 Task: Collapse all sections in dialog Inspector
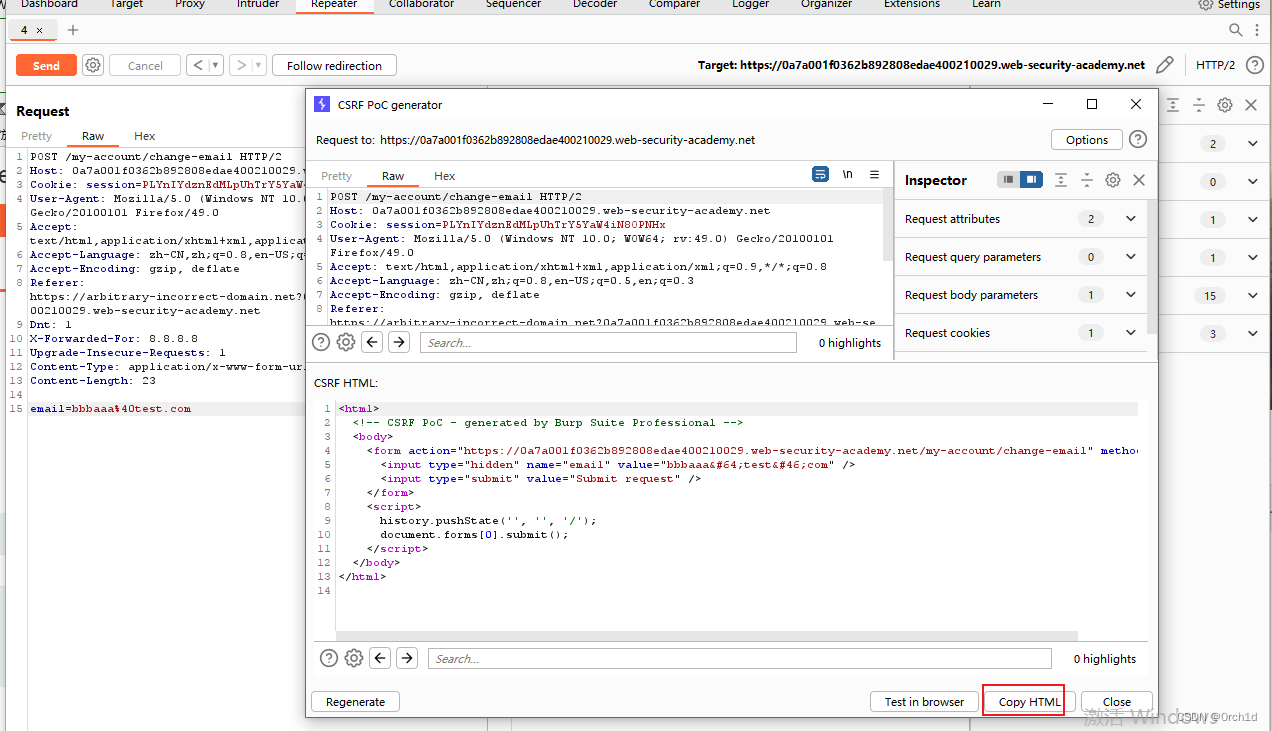click(1087, 180)
